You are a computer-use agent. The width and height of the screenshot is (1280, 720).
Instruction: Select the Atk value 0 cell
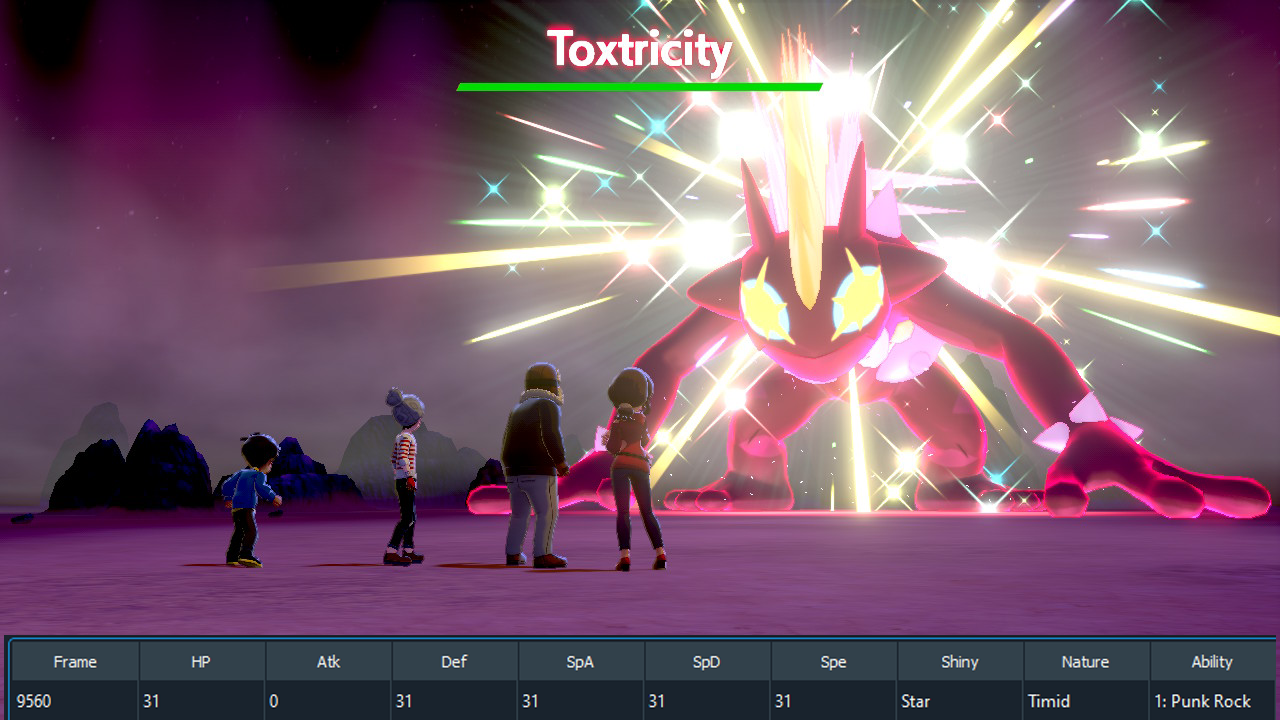click(x=328, y=701)
